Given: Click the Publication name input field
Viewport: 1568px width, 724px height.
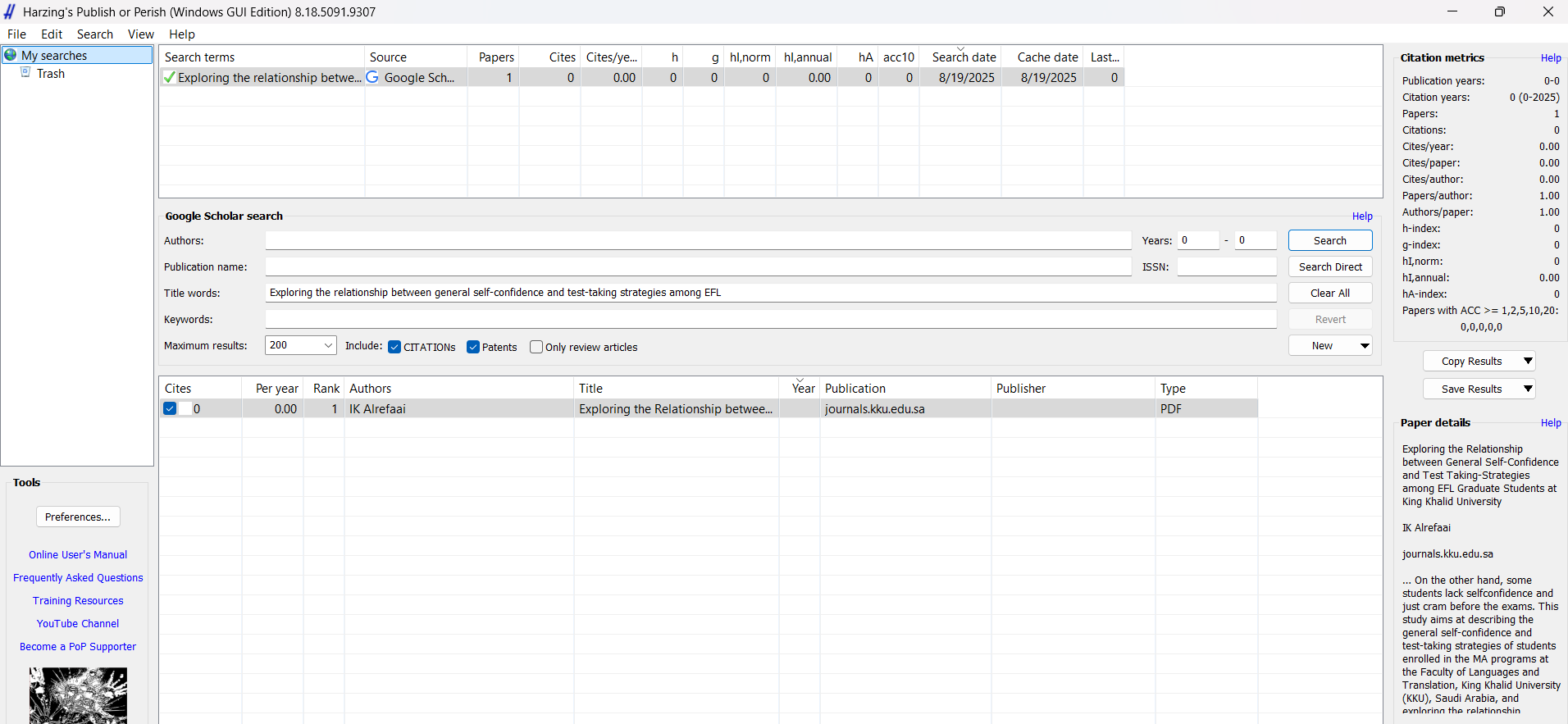Looking at the screenshot, I should point(698,266).
